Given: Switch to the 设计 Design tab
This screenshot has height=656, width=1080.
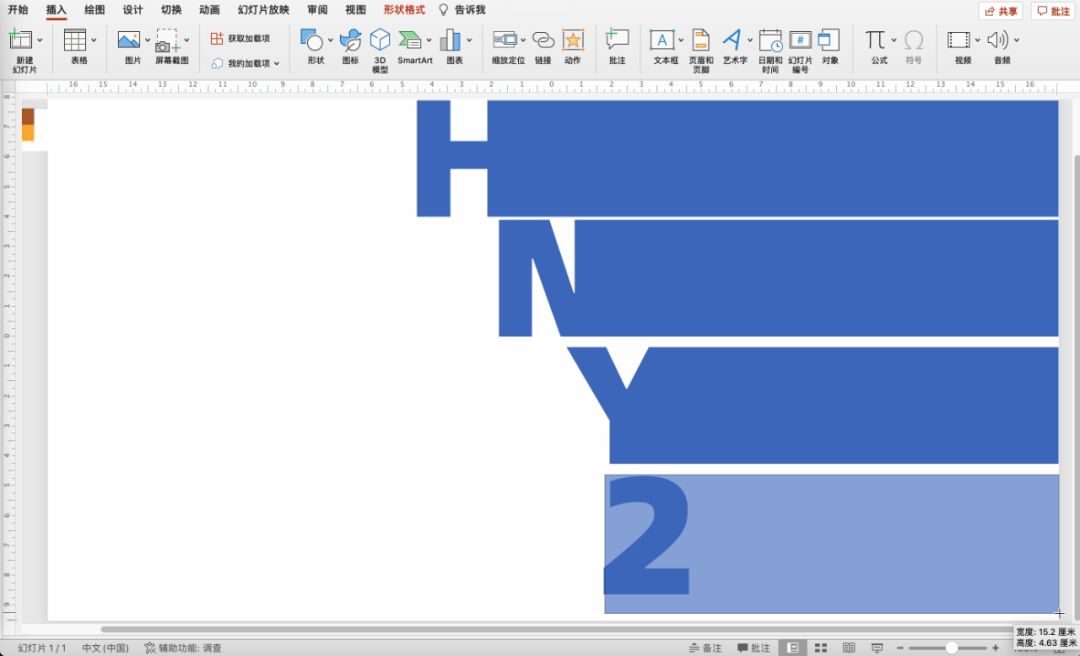Looking at the screenshot, I should coord(133,10).
